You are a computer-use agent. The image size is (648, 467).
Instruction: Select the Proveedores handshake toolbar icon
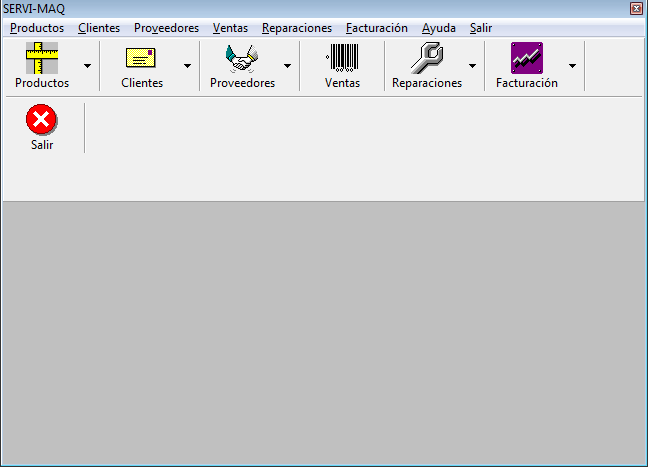(x=242, y=59)
